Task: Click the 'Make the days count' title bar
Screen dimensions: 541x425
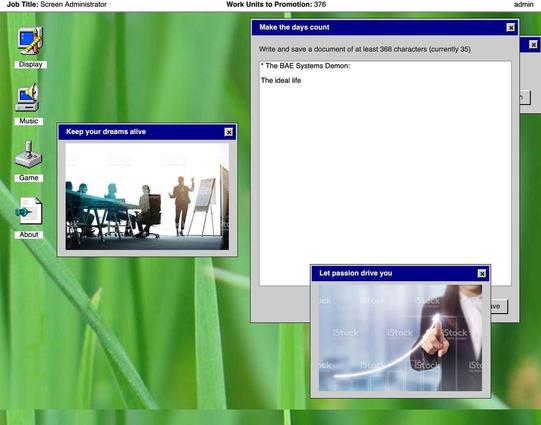Action: 385,28
